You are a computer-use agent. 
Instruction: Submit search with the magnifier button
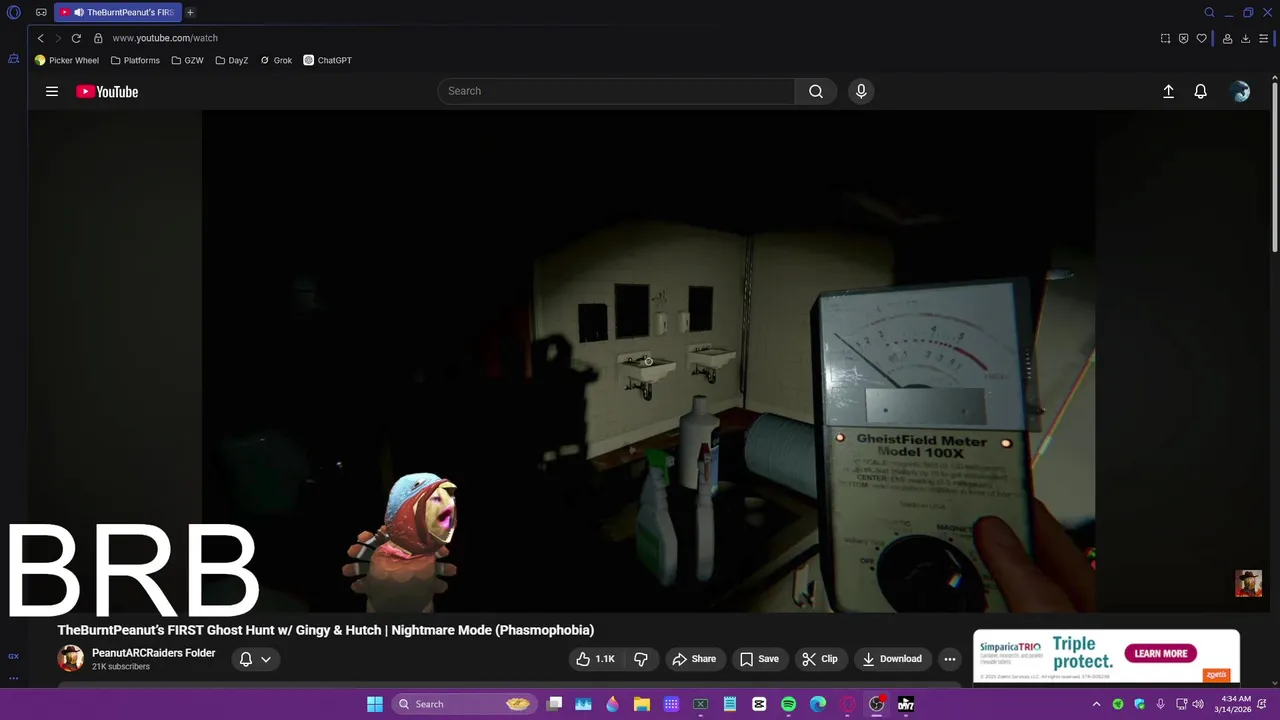pyautogui.click(x=816, y=91)
